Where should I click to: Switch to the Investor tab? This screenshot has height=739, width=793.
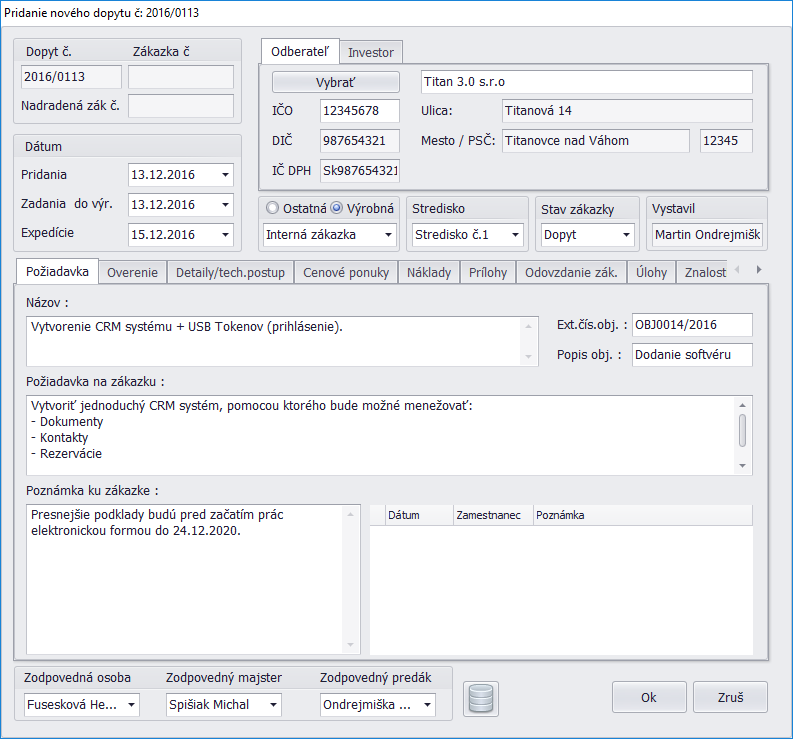pos(371,52)
